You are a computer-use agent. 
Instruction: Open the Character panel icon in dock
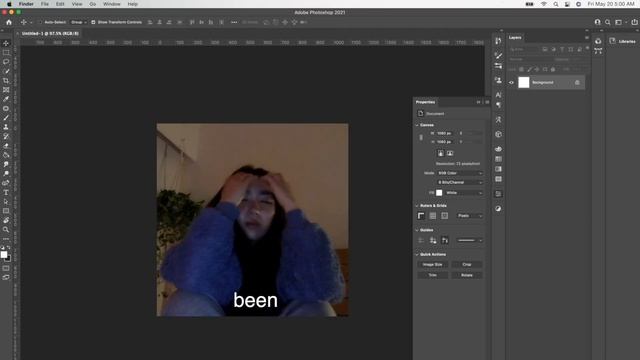[498, 95]
